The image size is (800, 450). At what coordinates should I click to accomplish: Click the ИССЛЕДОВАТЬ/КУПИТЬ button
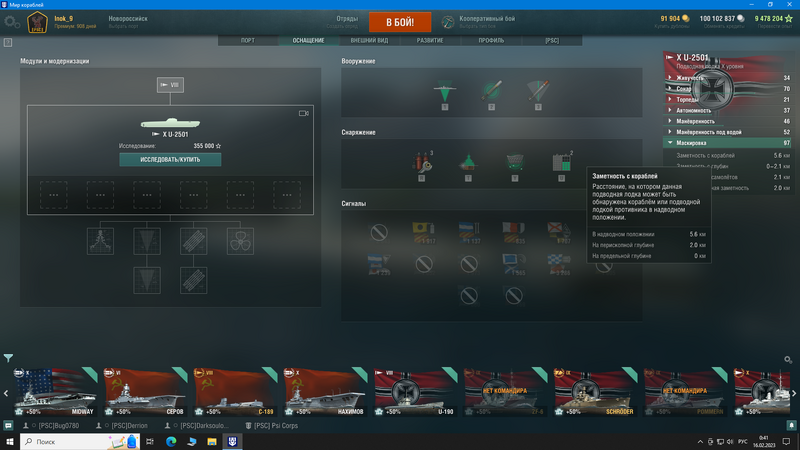click(170, 160)
